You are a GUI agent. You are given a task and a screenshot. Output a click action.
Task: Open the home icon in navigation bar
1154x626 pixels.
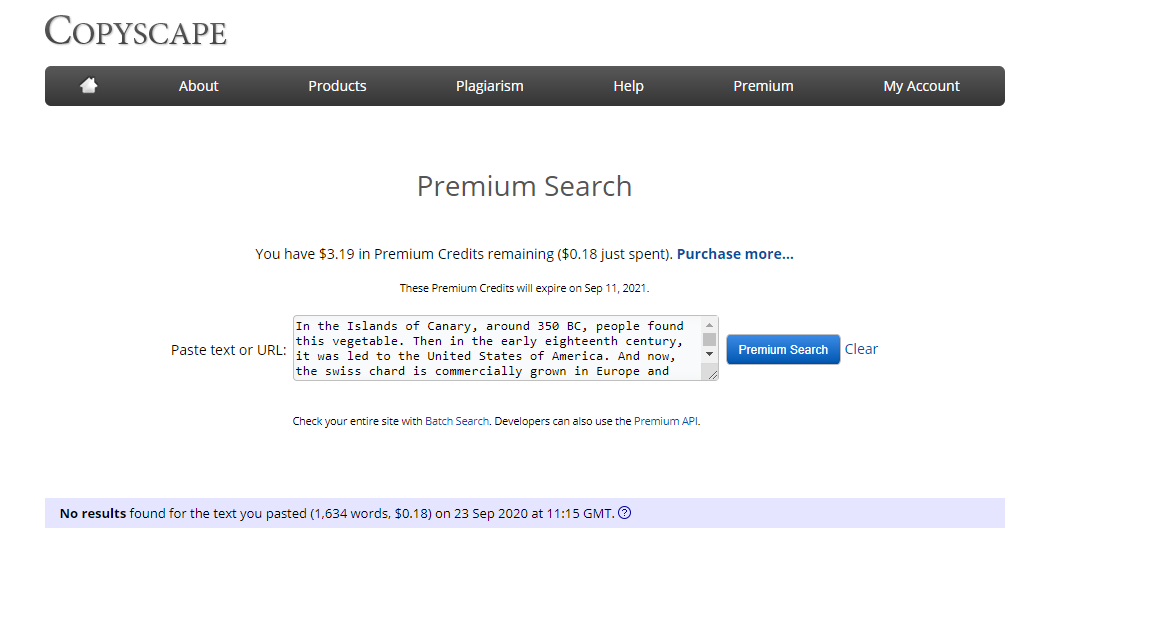pyautogui.click(x=88, y=85)
